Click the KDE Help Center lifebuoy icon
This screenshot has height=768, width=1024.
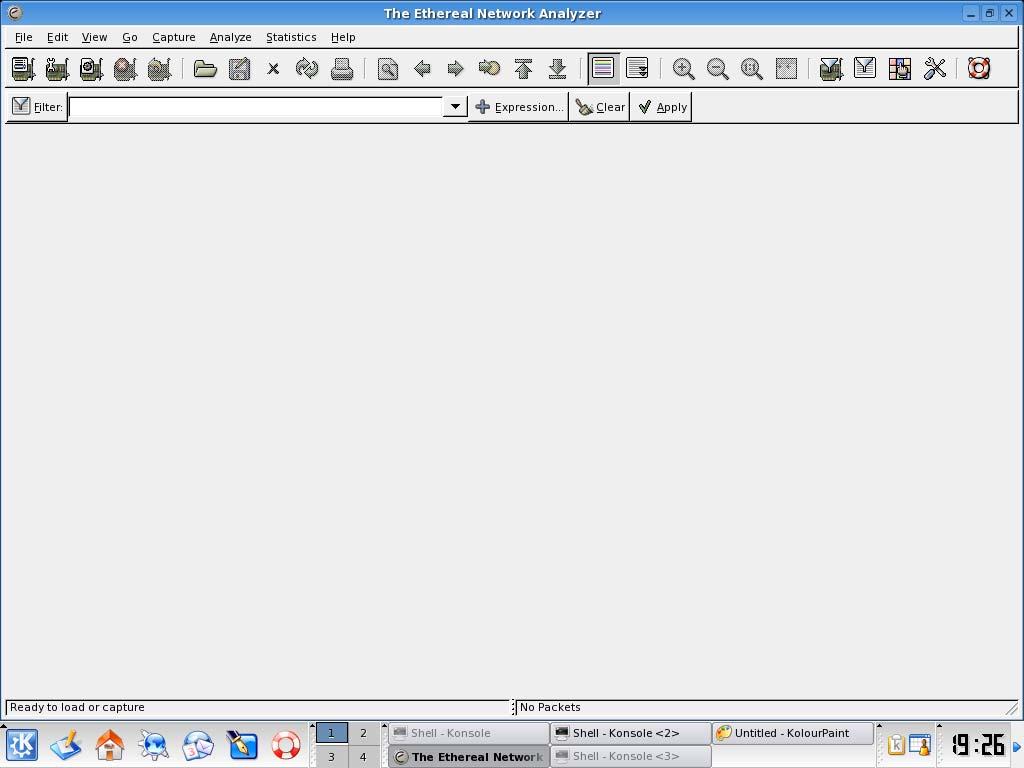point(285,745)
